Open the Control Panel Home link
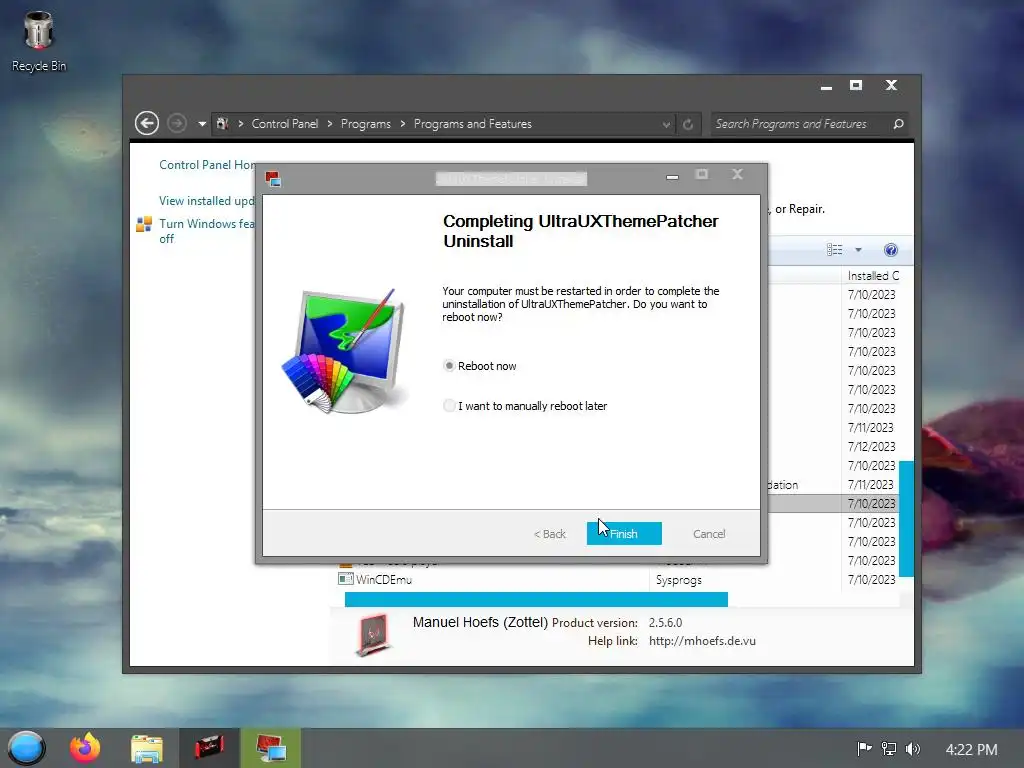1024x768 pixels. [207, 165]
